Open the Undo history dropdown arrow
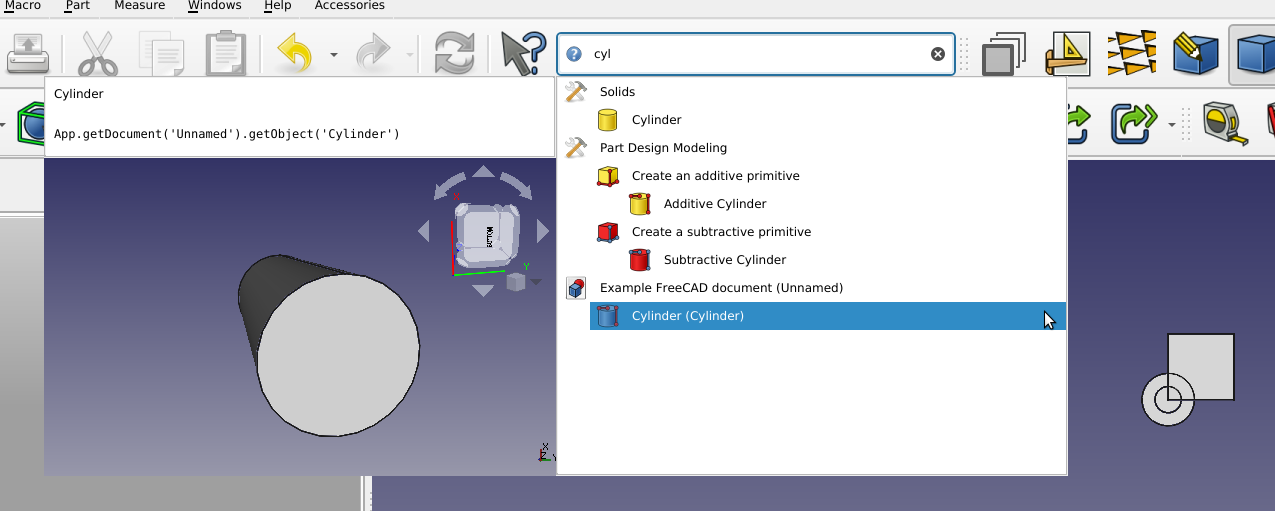Viewport: 1275px width, 511px height. (334, 54)
